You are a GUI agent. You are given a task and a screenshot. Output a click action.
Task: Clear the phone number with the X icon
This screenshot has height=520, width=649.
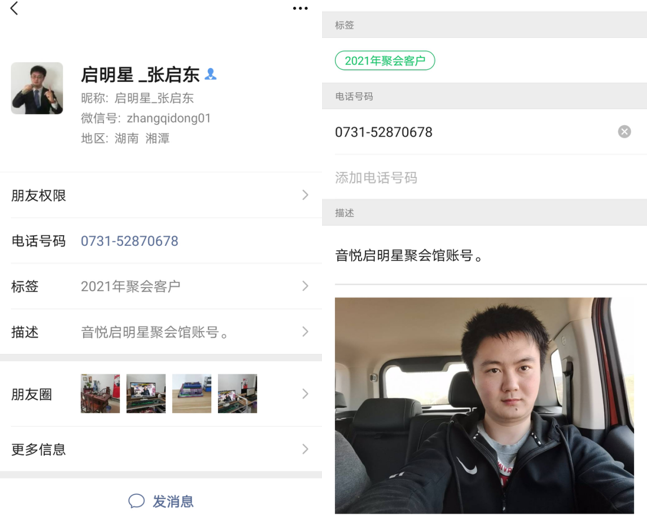click(x=624, y=132)
